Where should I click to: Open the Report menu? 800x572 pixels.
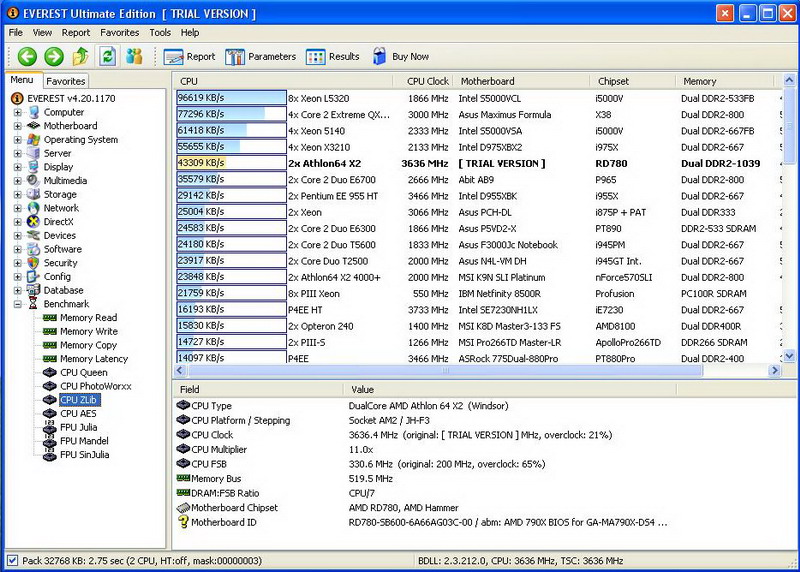coord(76,33)
